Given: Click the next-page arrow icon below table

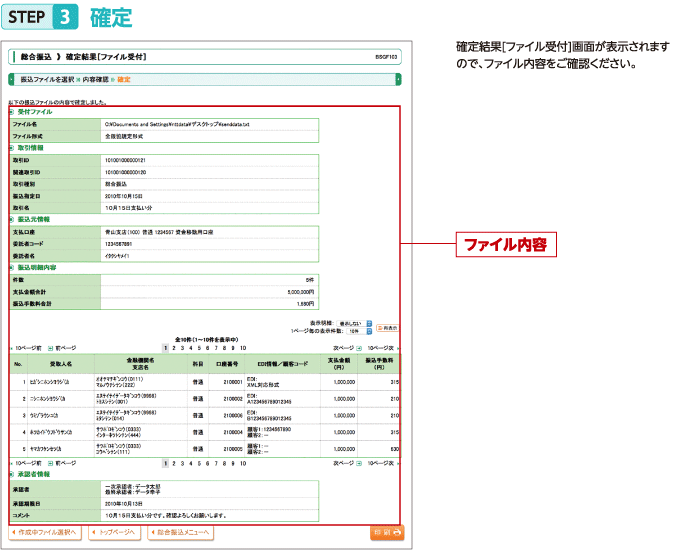Looking at the screenshot, I should [x=359, y=464].
